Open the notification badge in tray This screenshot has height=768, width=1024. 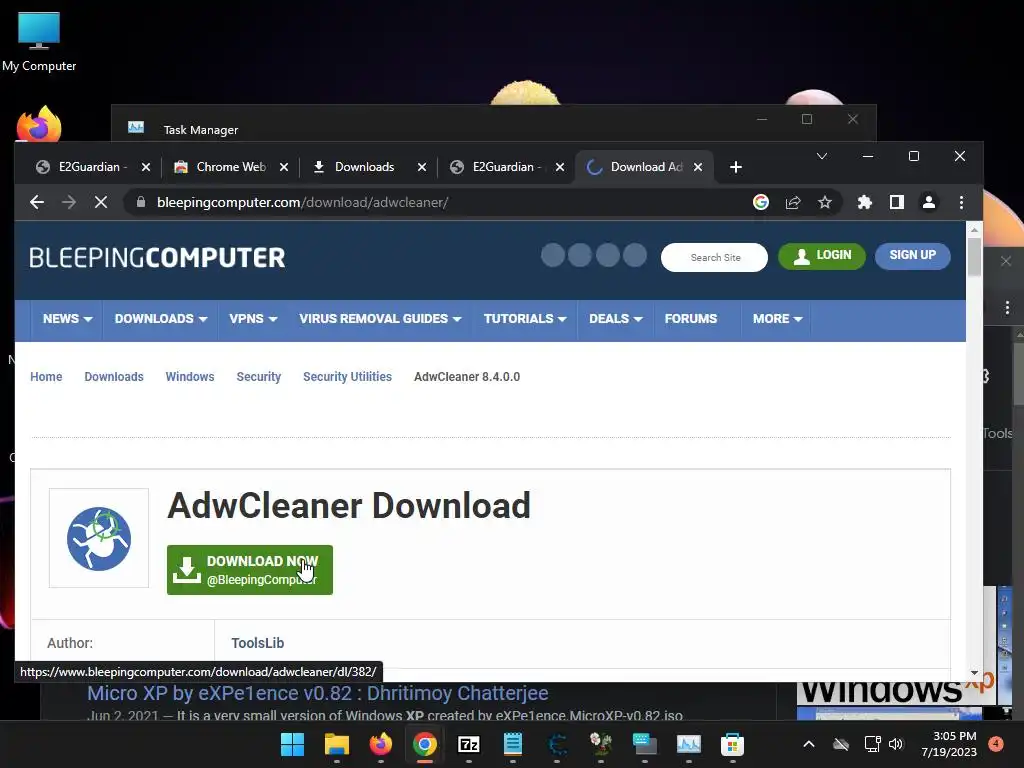[x=996, y=744]
